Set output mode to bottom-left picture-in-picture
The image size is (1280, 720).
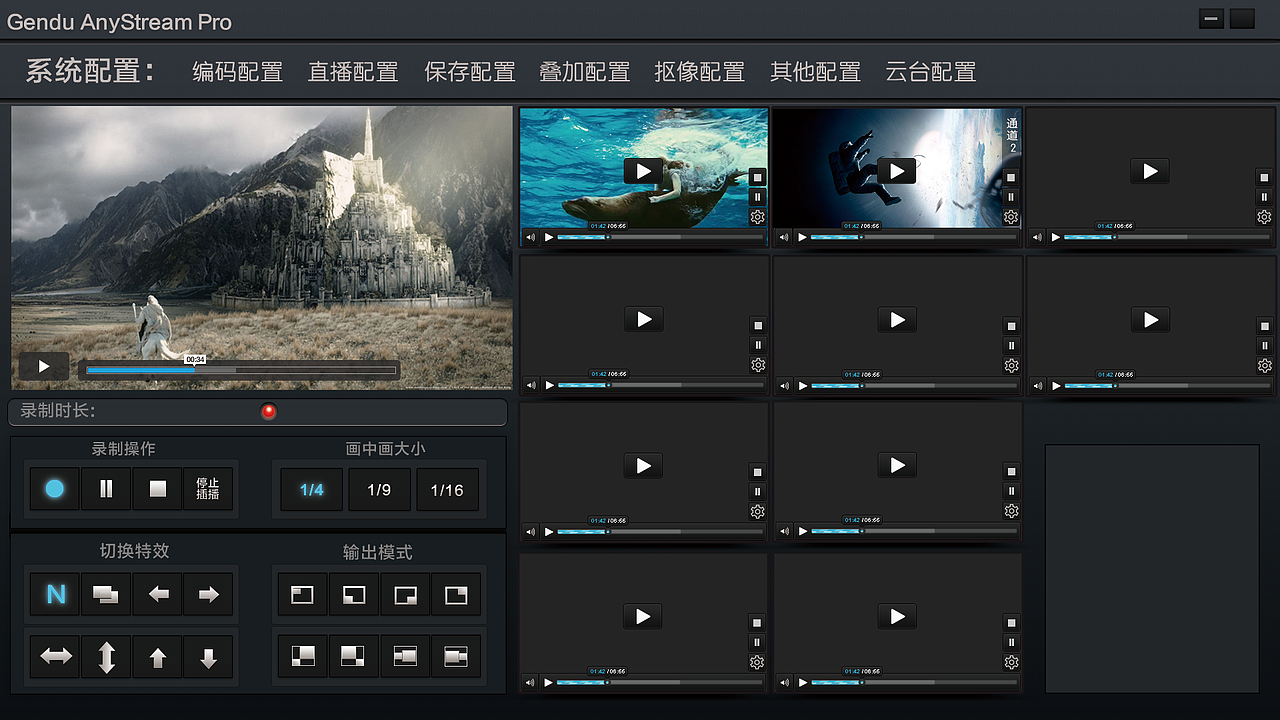(354, 594)
